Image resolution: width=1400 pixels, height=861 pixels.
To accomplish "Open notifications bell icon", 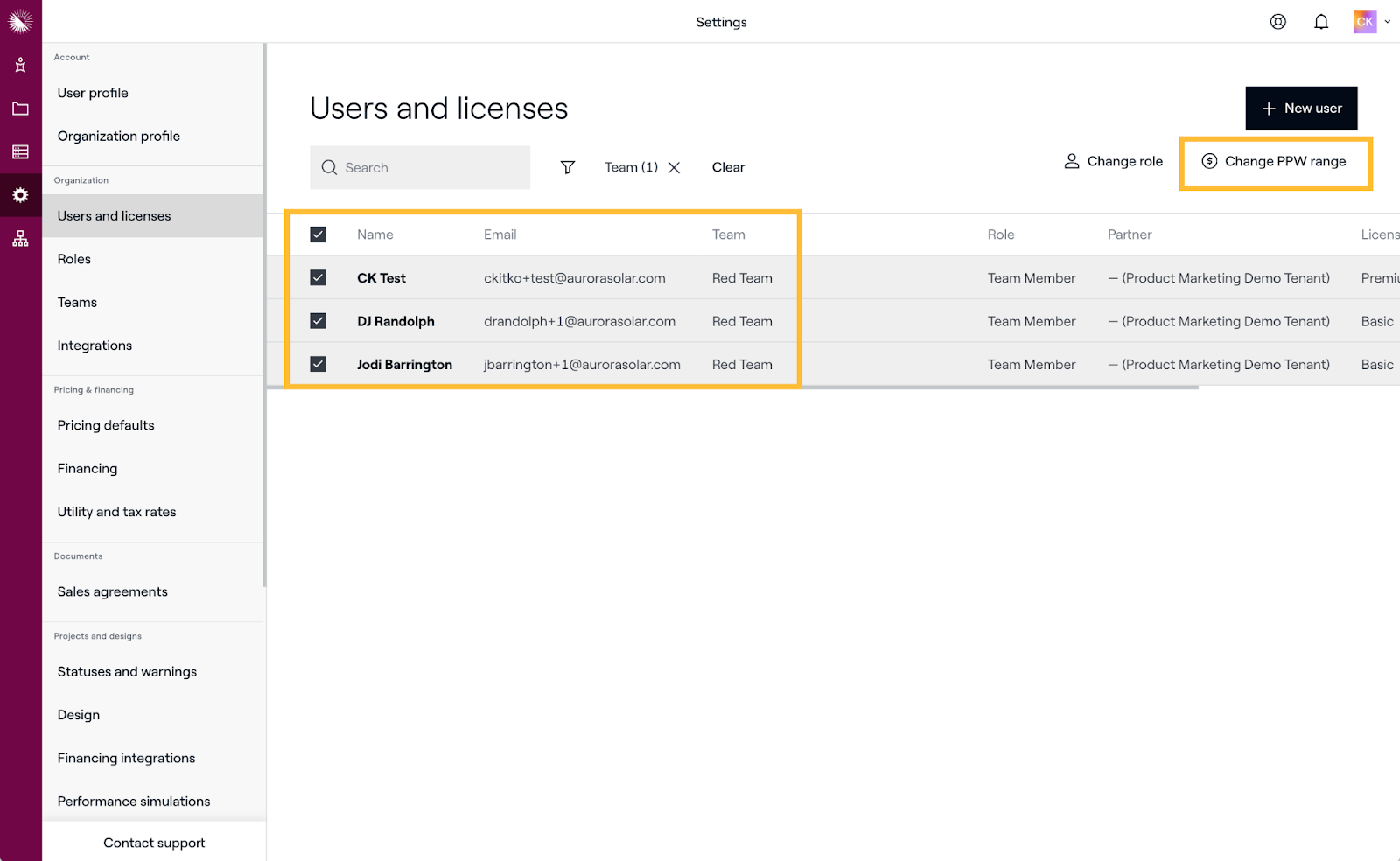I will point(1321,22).
